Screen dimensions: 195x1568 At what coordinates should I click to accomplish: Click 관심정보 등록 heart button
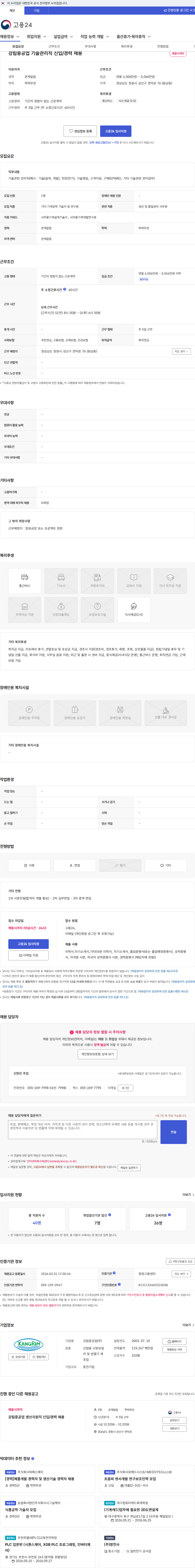[x=80, y=131]
